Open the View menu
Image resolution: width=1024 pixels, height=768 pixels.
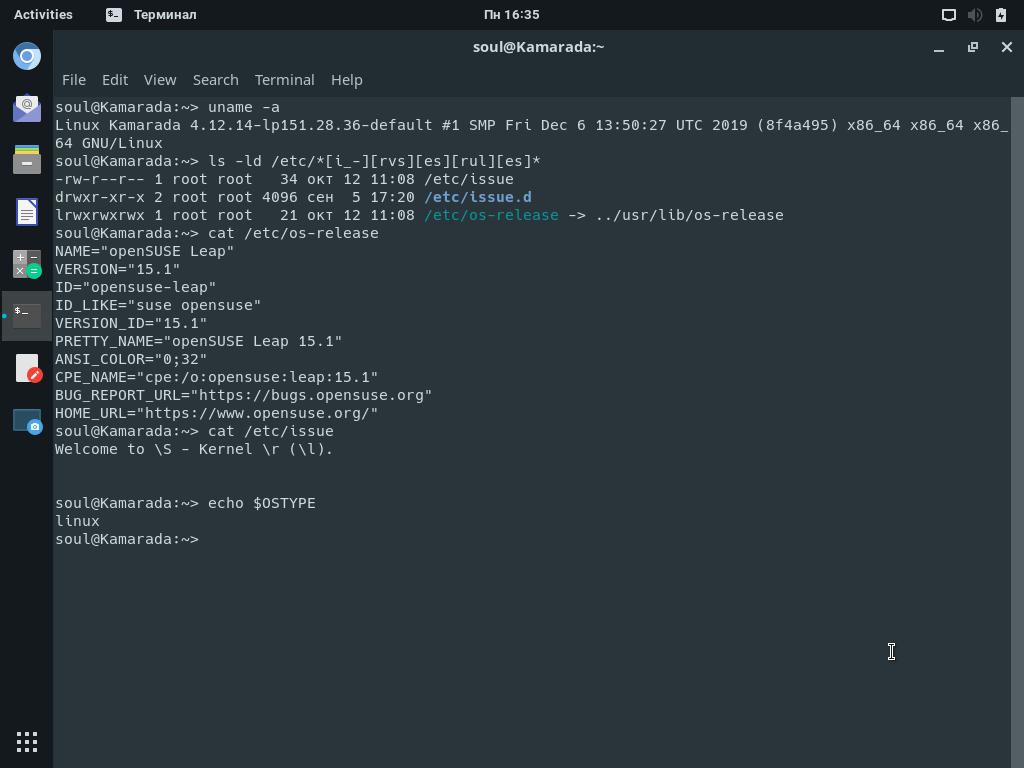[x=160, y=80]
